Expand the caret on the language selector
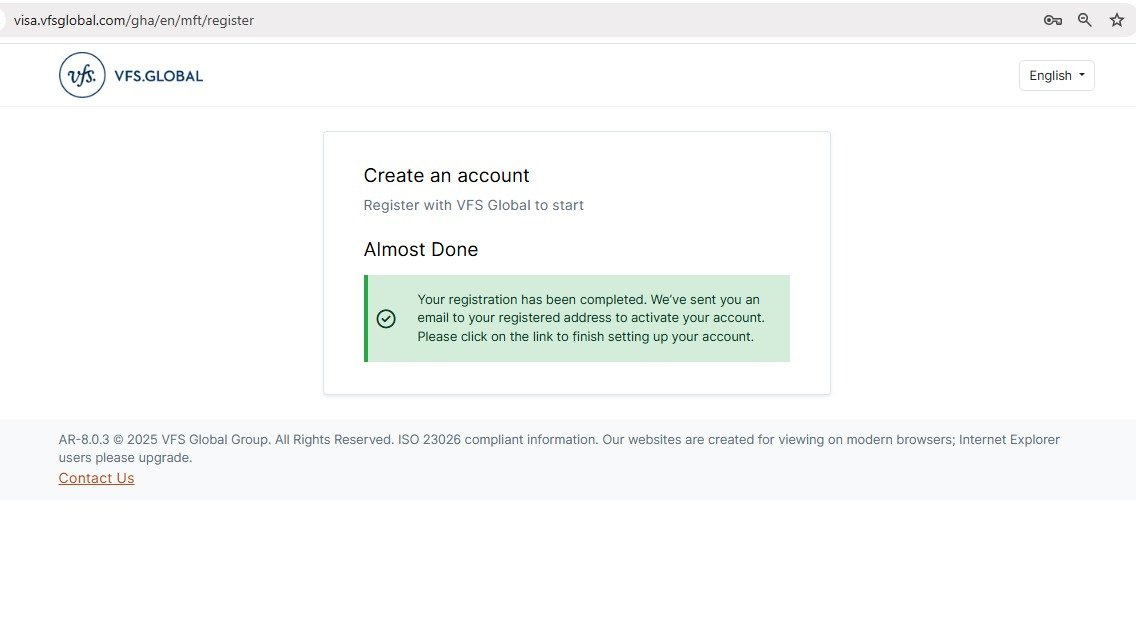The width and height of the screenshot is (1136, 636). pos(1083,75)
